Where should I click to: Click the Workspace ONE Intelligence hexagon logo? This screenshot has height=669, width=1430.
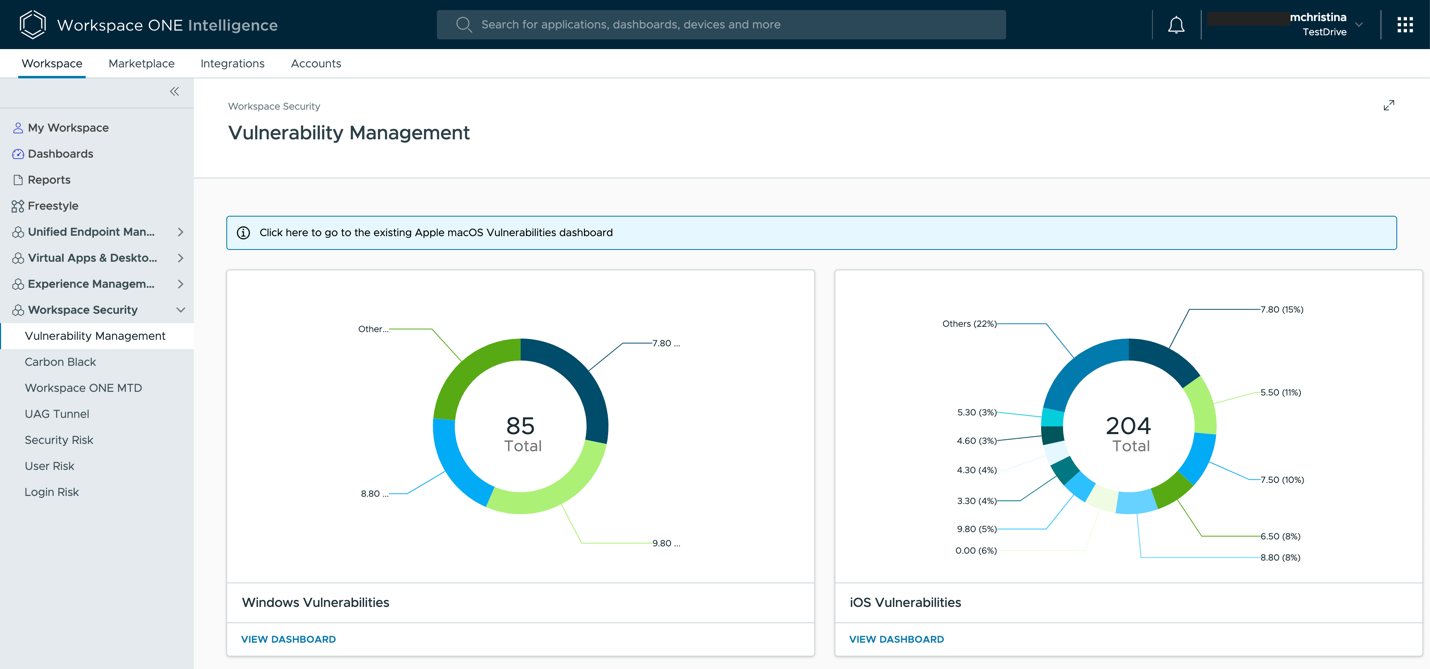click(x=32, y=25)
